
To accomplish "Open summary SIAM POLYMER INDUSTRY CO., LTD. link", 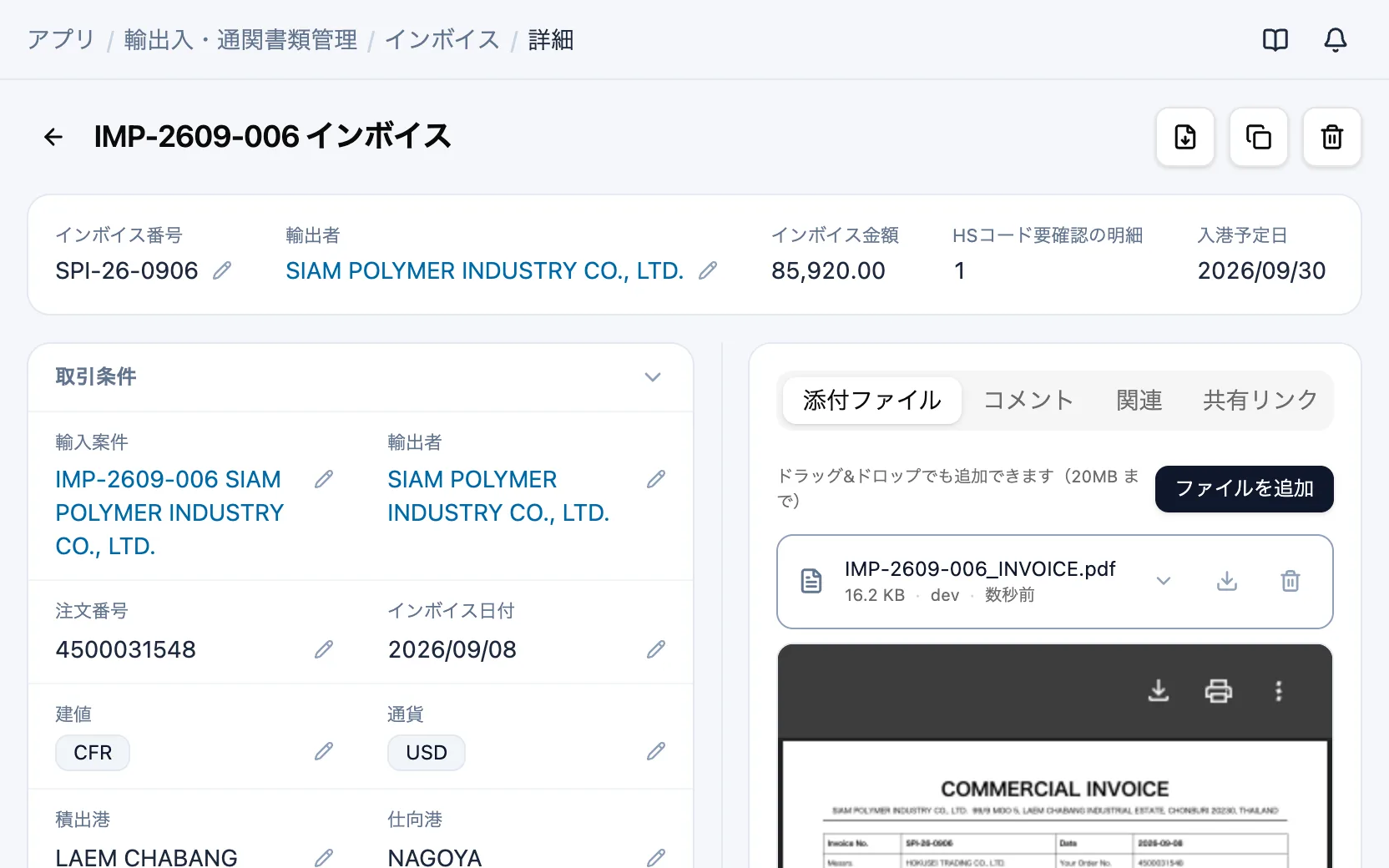I will pos(485,270).
